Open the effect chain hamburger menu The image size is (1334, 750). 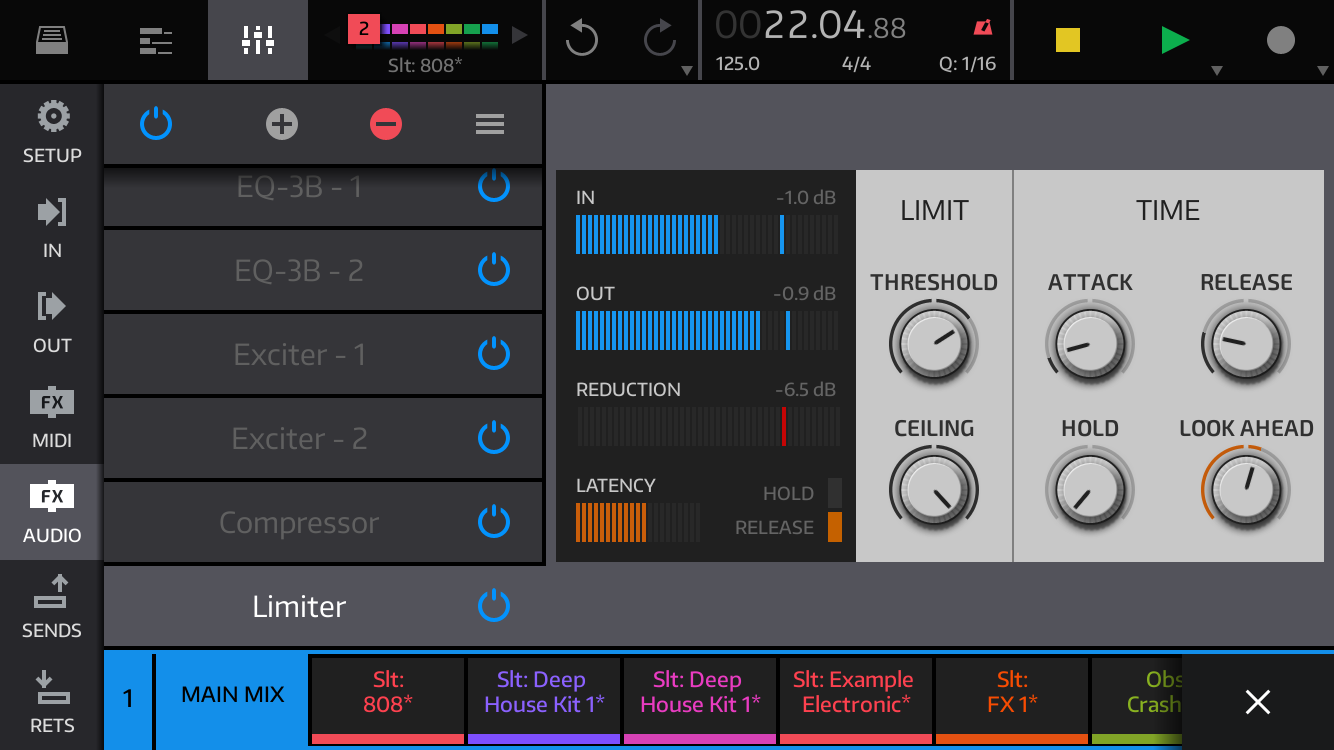click(489, 124)
